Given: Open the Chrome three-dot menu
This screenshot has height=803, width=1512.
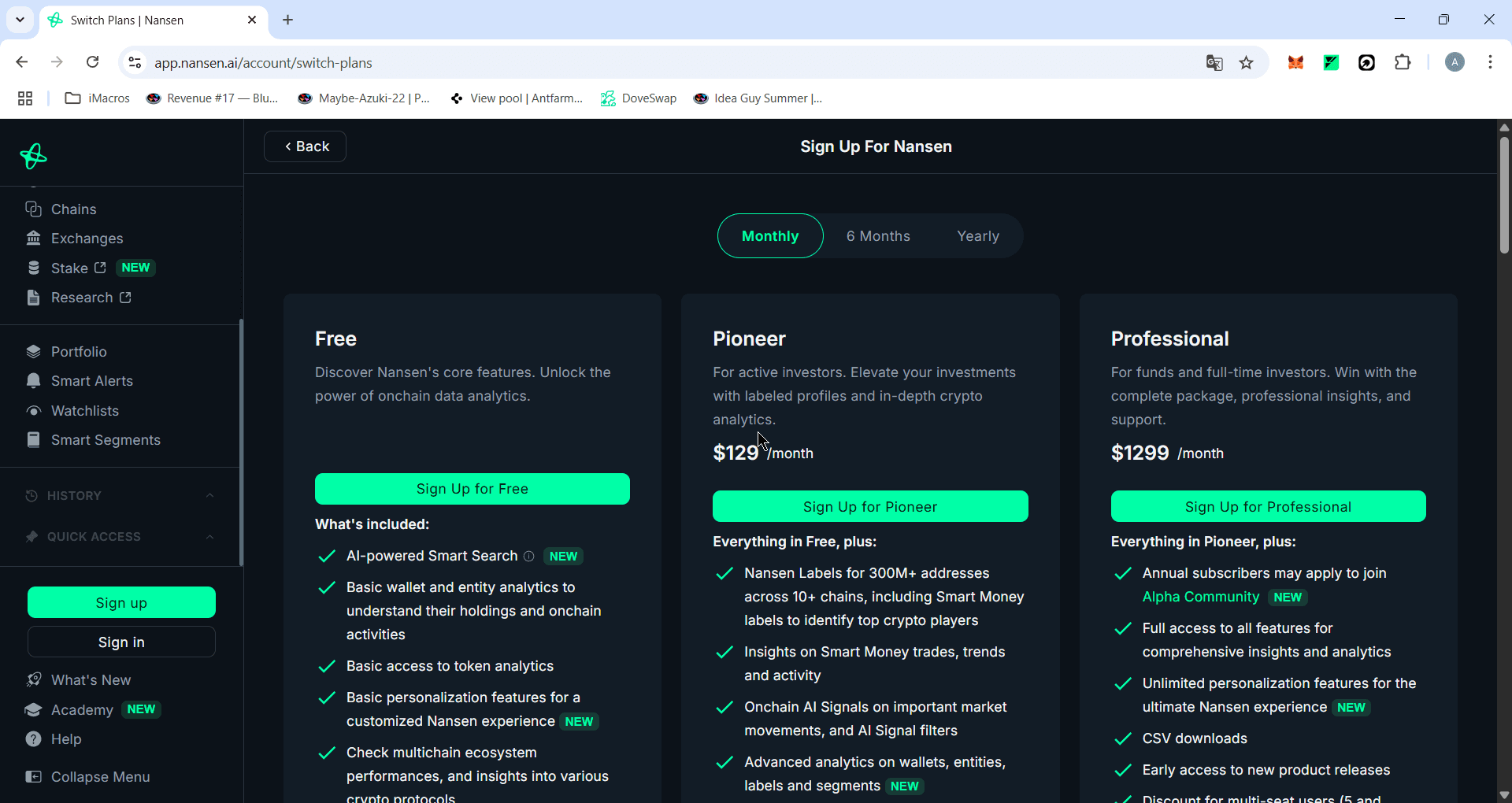Looking at the screenshot, I should click(1490, 63).
